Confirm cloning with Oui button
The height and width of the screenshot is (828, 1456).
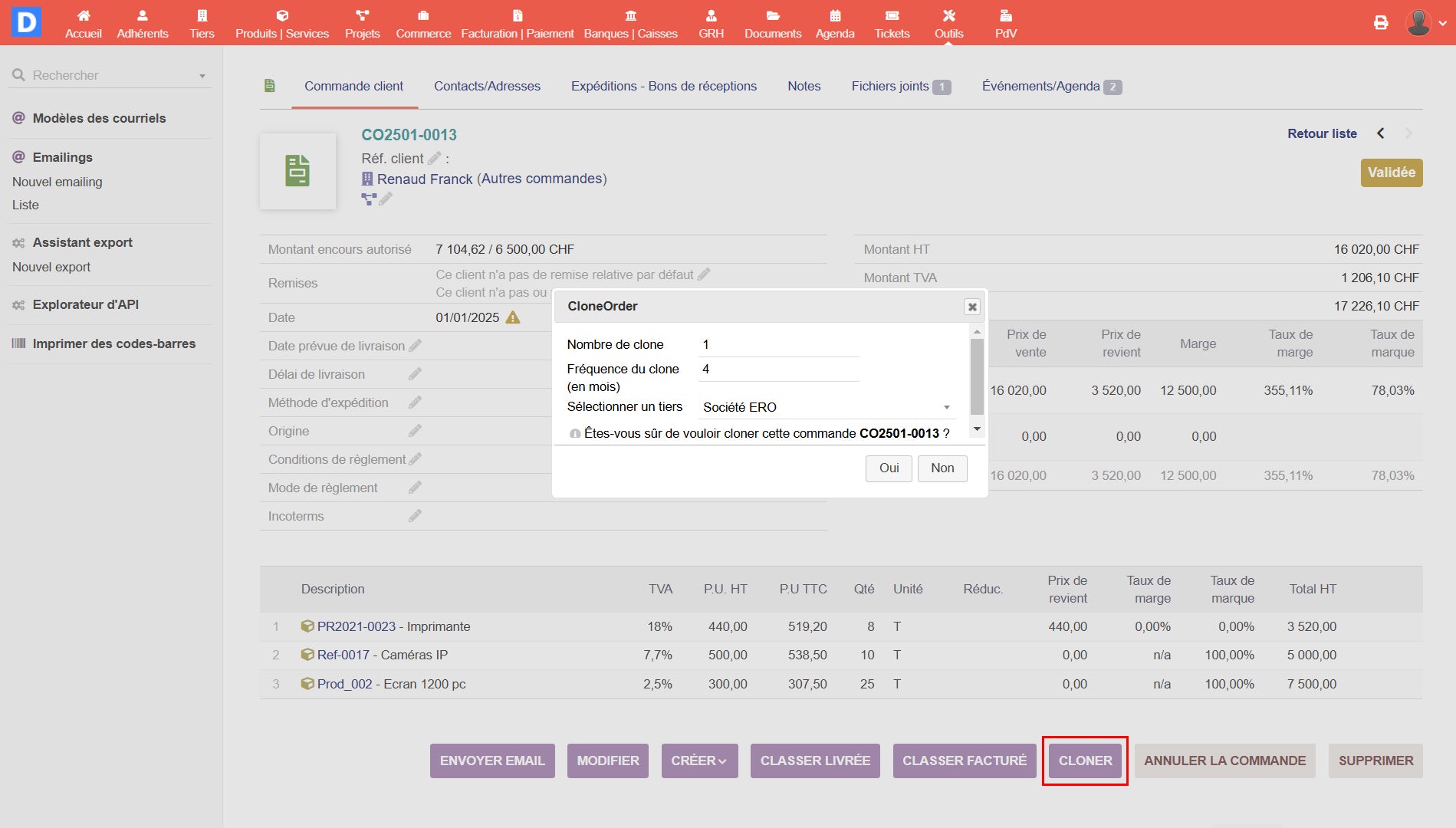[889, 468]
